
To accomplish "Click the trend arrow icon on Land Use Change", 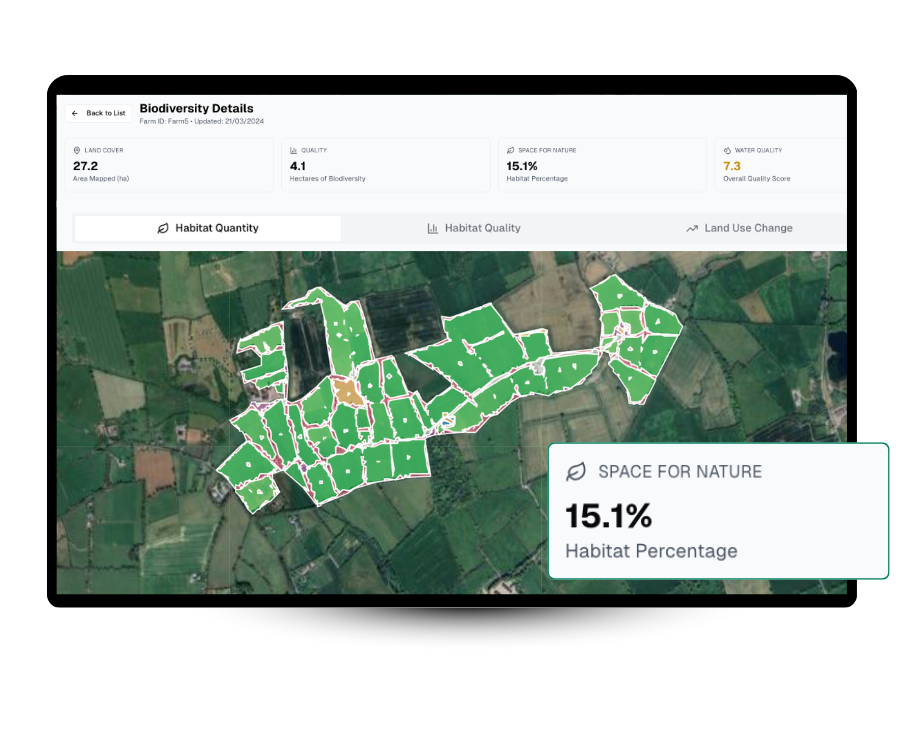I will coord(692,228).
